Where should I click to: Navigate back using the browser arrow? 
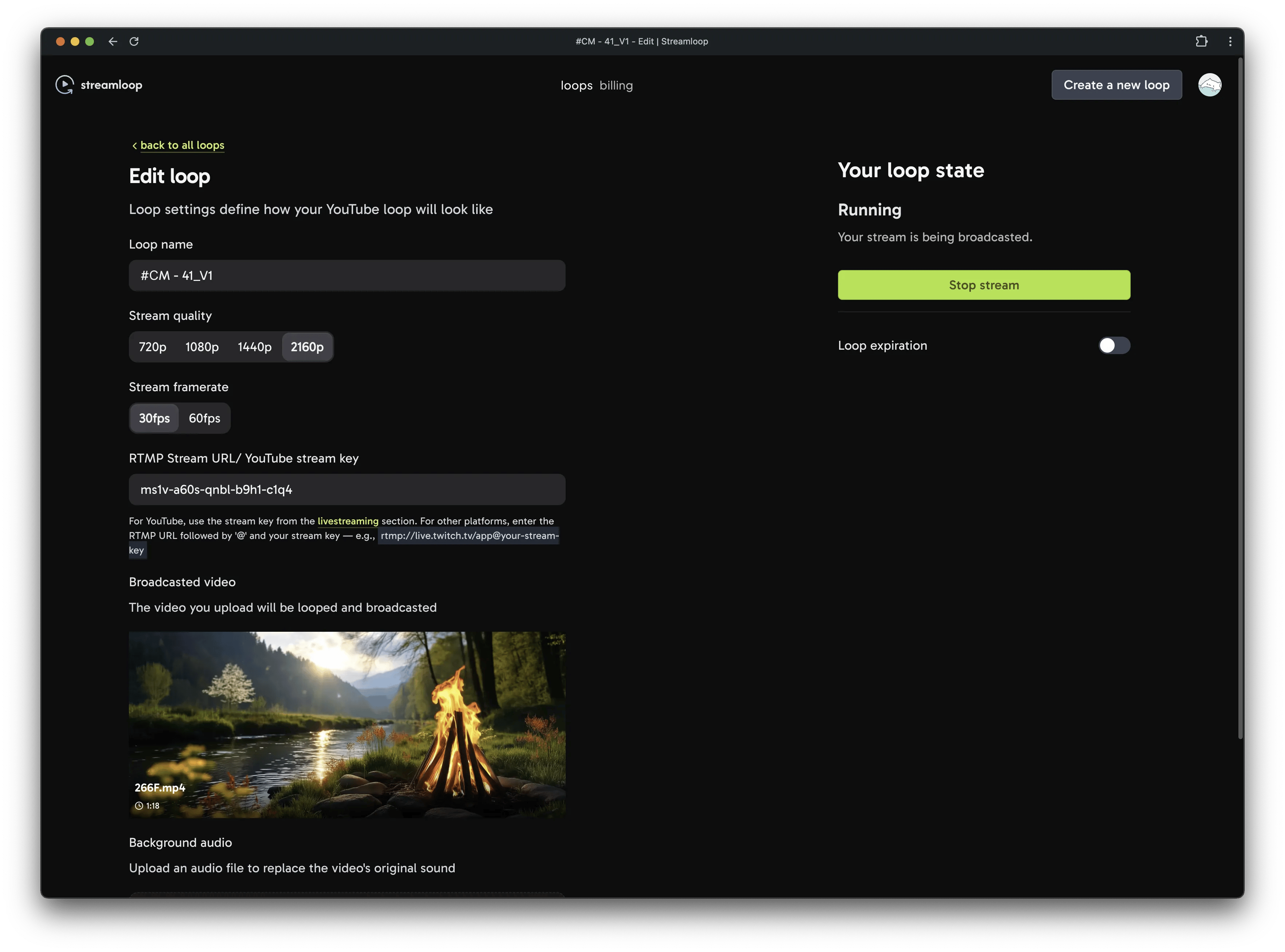pyautogui.click(x=113, y=41)
